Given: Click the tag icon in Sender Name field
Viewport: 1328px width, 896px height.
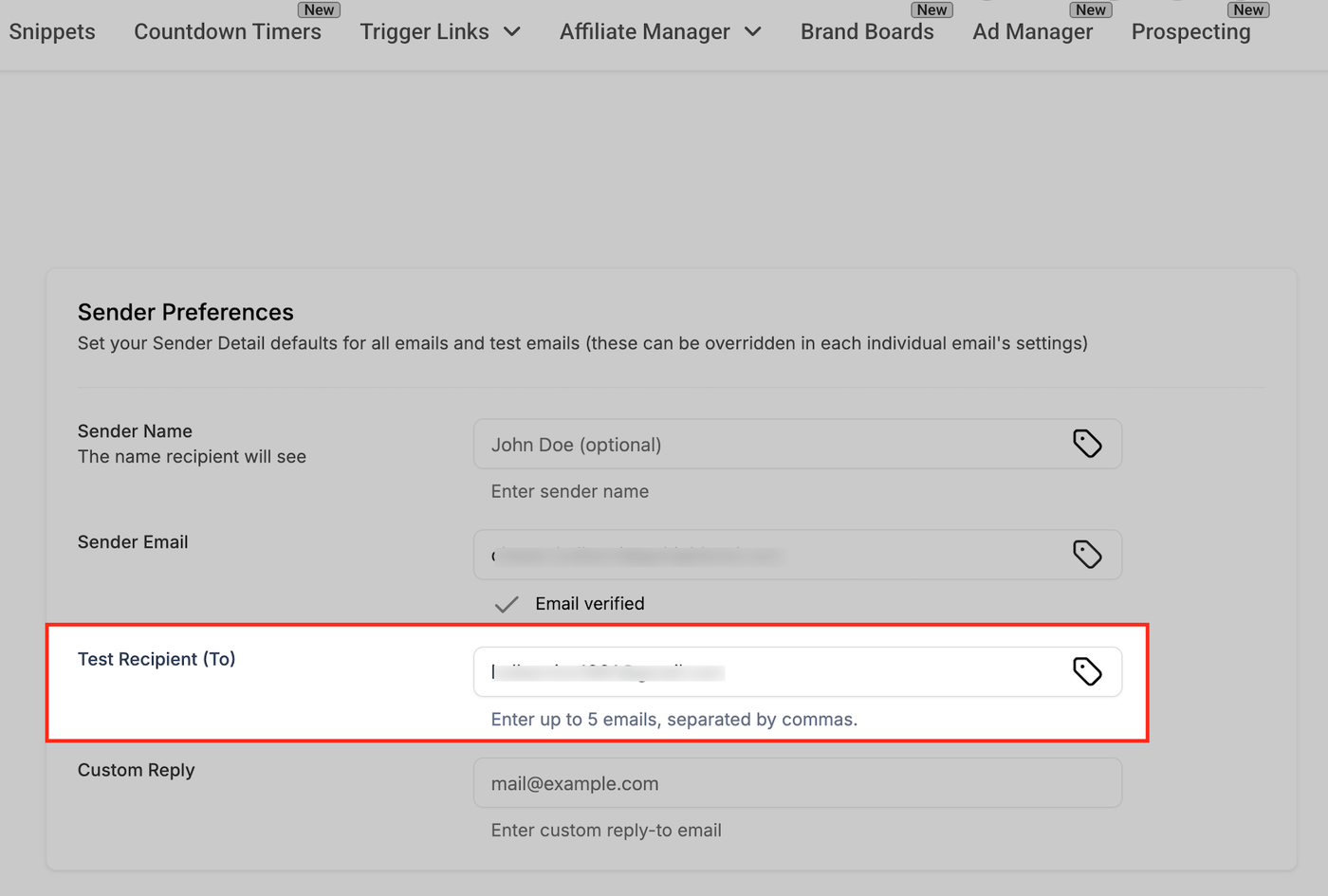Looking at the screenshot, I should 1087,444.
